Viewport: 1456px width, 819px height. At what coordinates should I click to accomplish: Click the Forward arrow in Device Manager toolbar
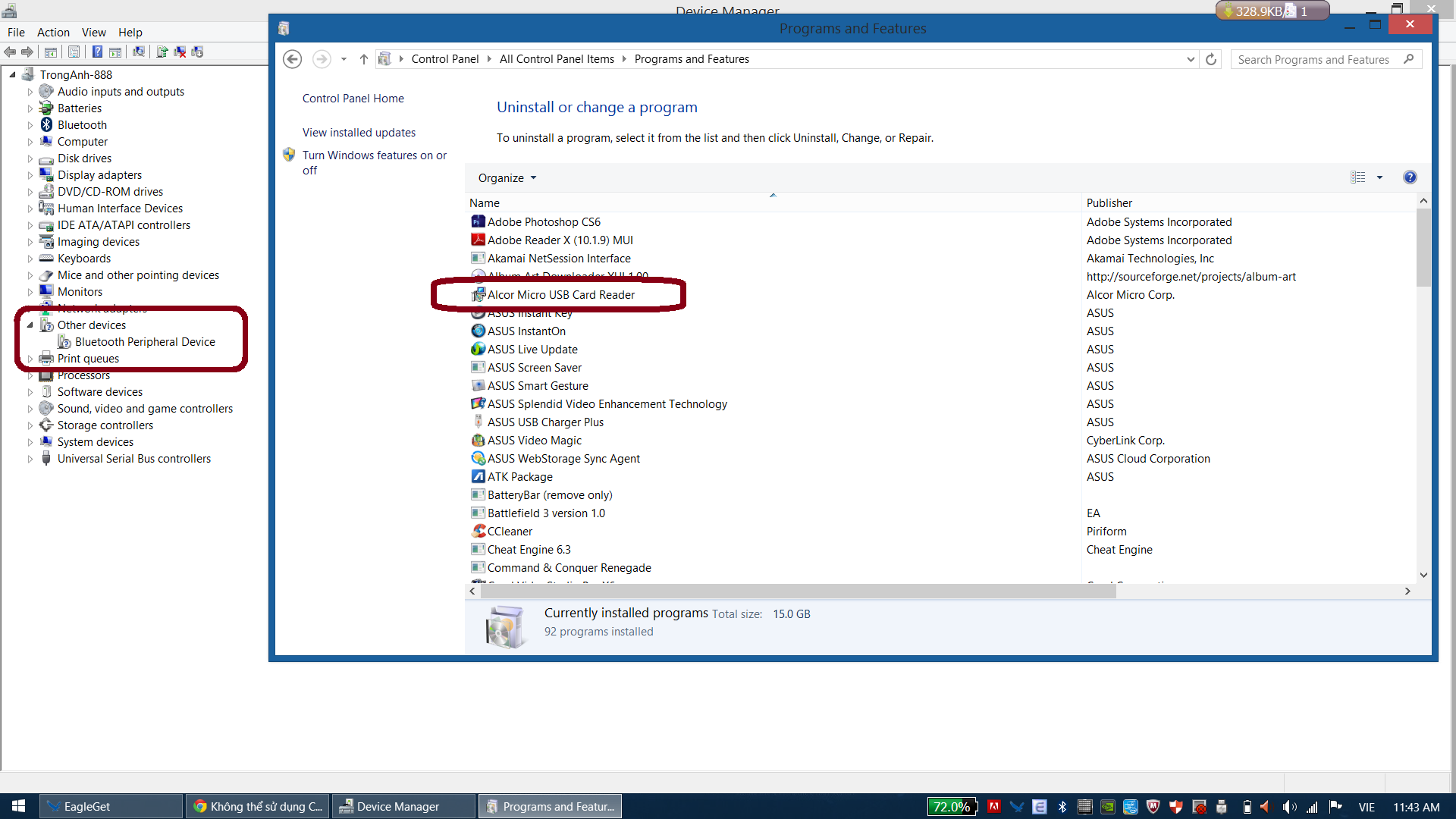27,52
